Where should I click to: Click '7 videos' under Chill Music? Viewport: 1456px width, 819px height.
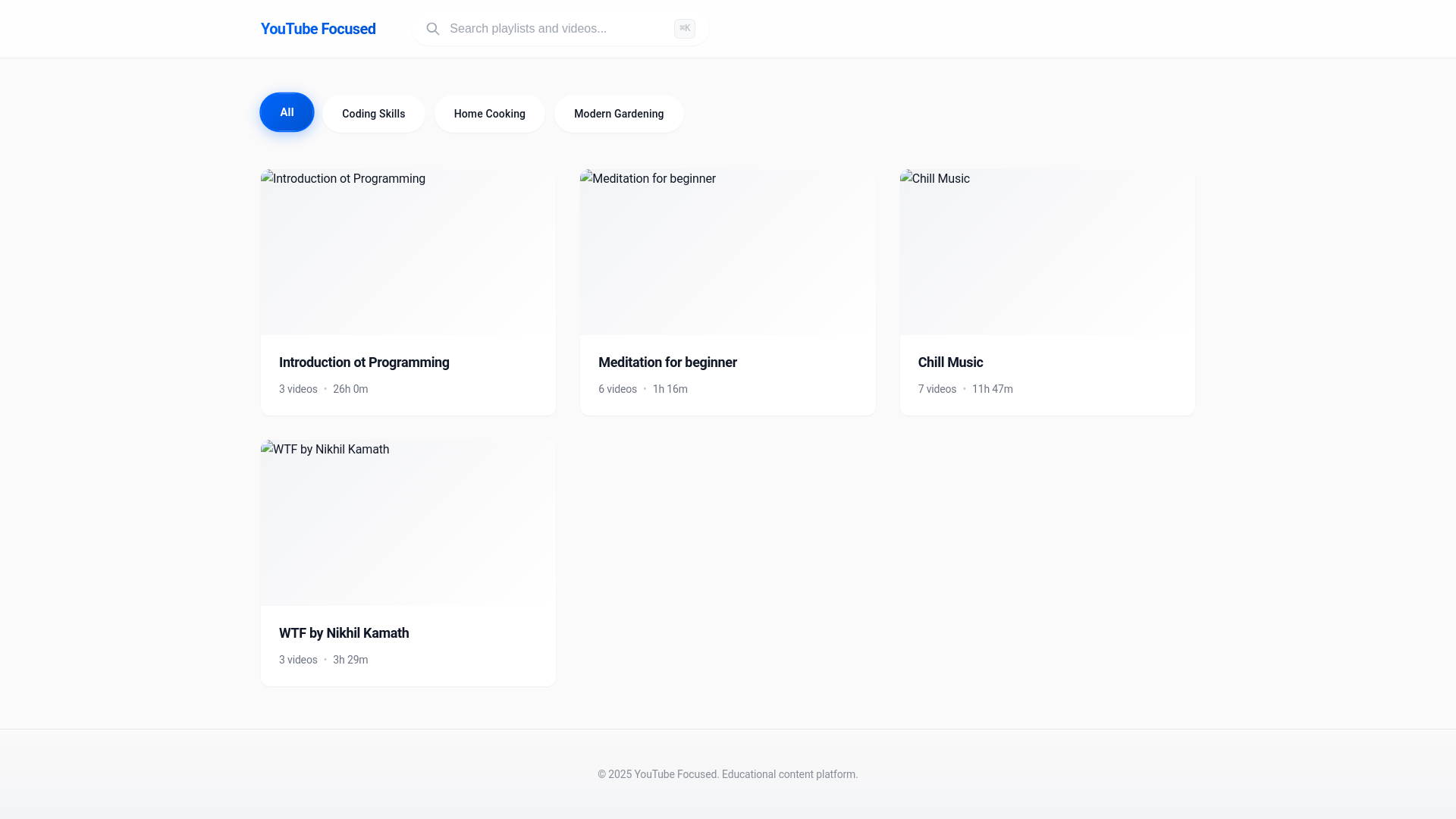tap(937, 389)
